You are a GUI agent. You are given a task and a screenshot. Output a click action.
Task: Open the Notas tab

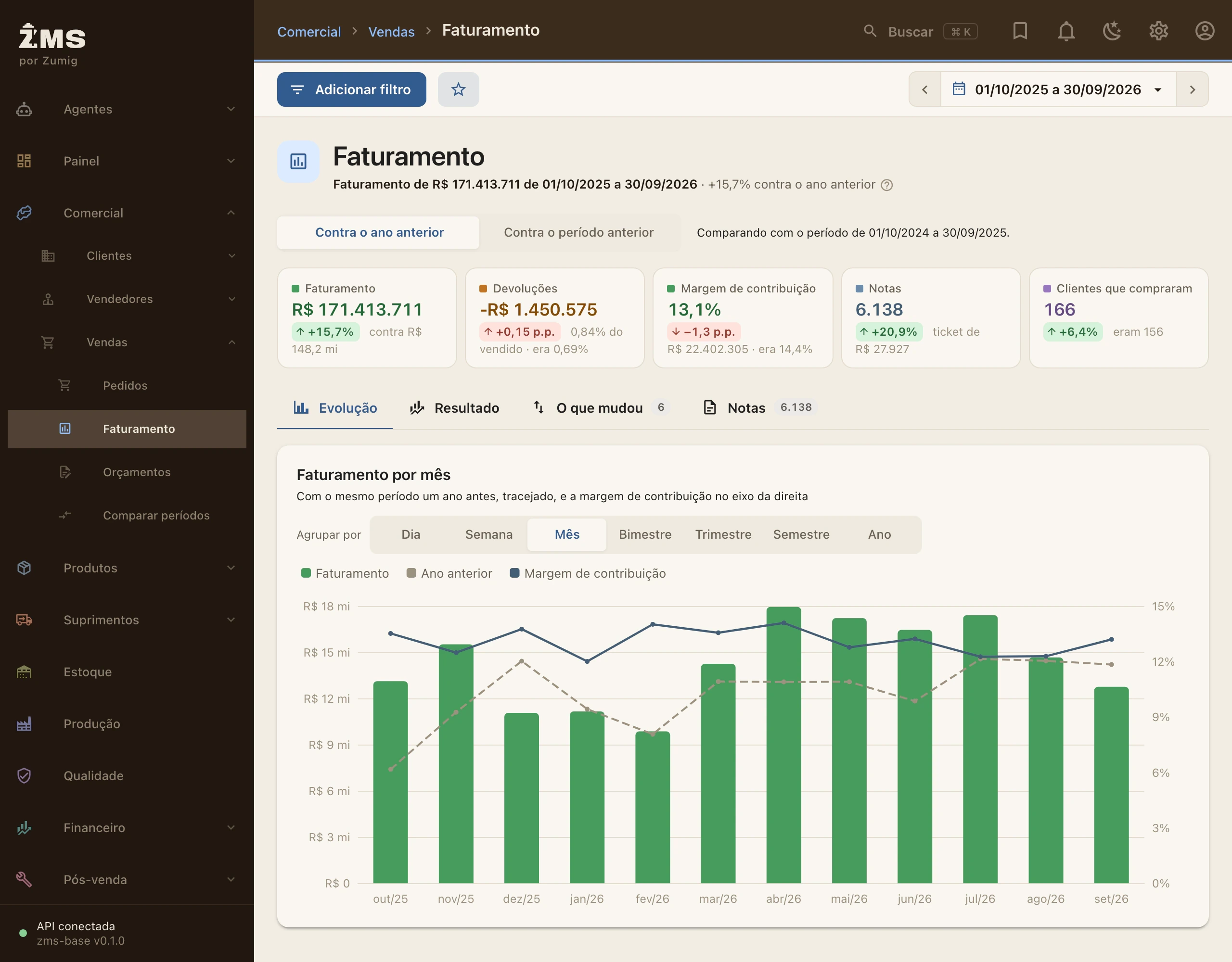(x=759, y=408)
